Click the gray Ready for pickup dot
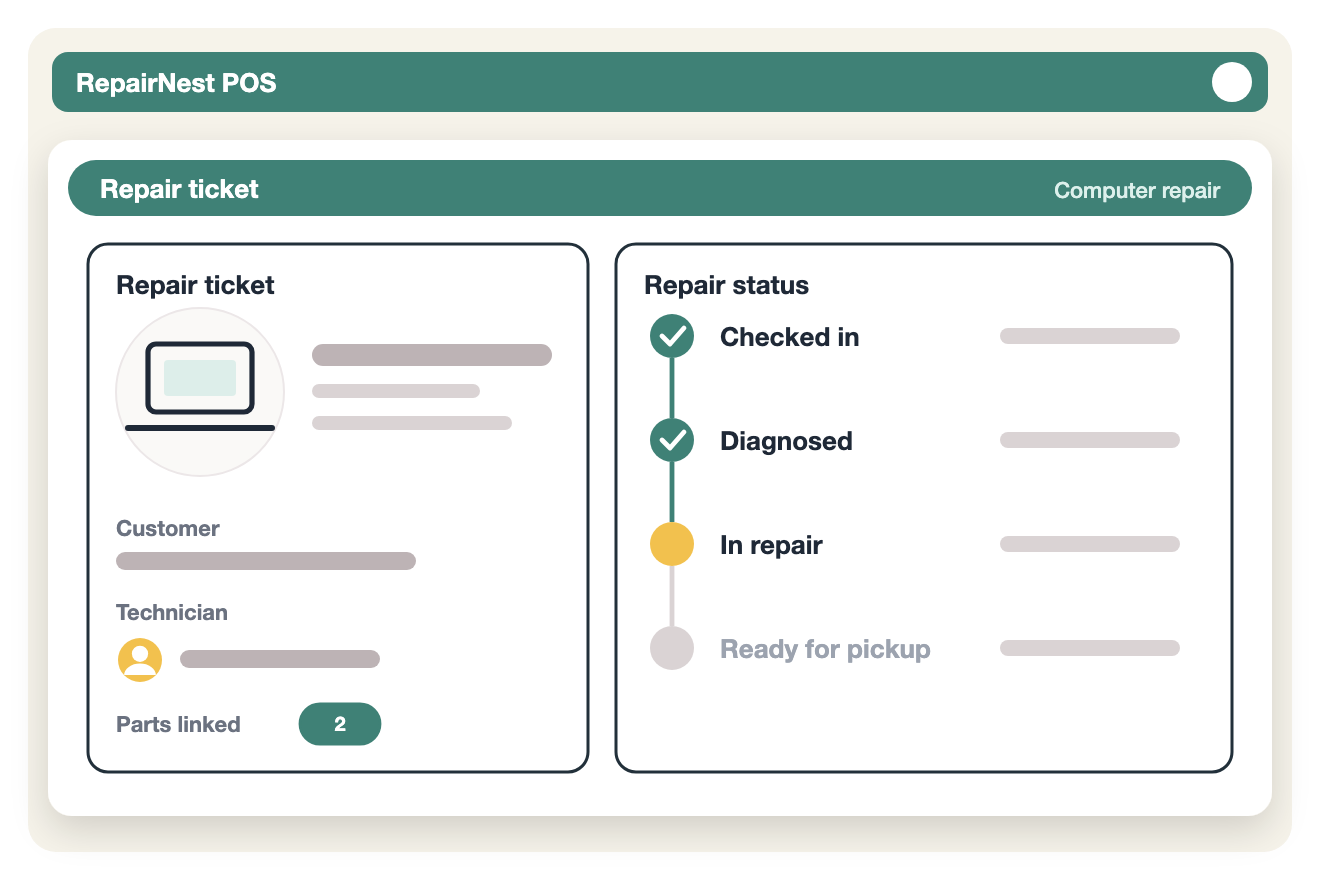The height and width of the screenshot is (880, 1320). 672,648
